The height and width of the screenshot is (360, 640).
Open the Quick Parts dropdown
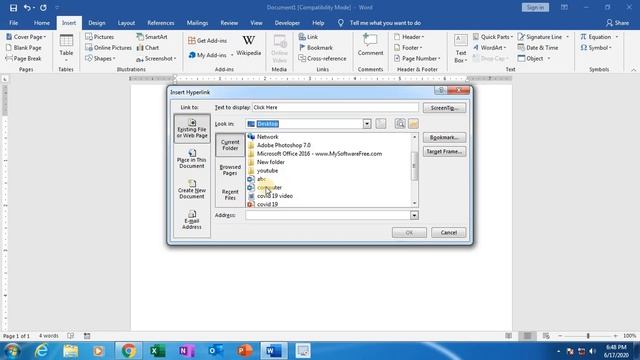[x=493, y=37]
